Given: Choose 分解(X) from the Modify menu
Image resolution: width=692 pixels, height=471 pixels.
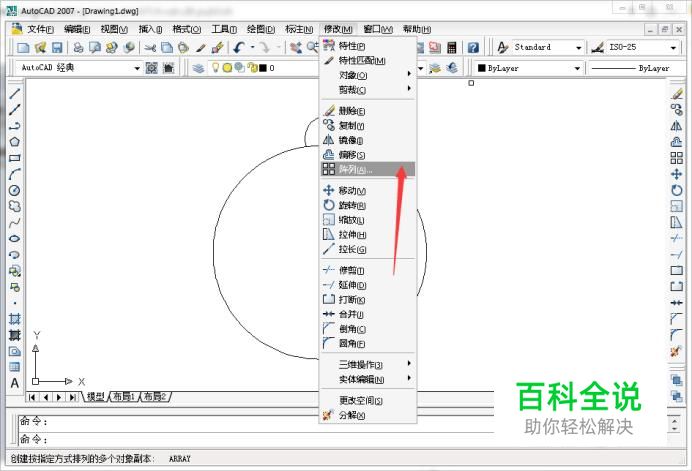Looking at the screenshot, I should [368, 415].
